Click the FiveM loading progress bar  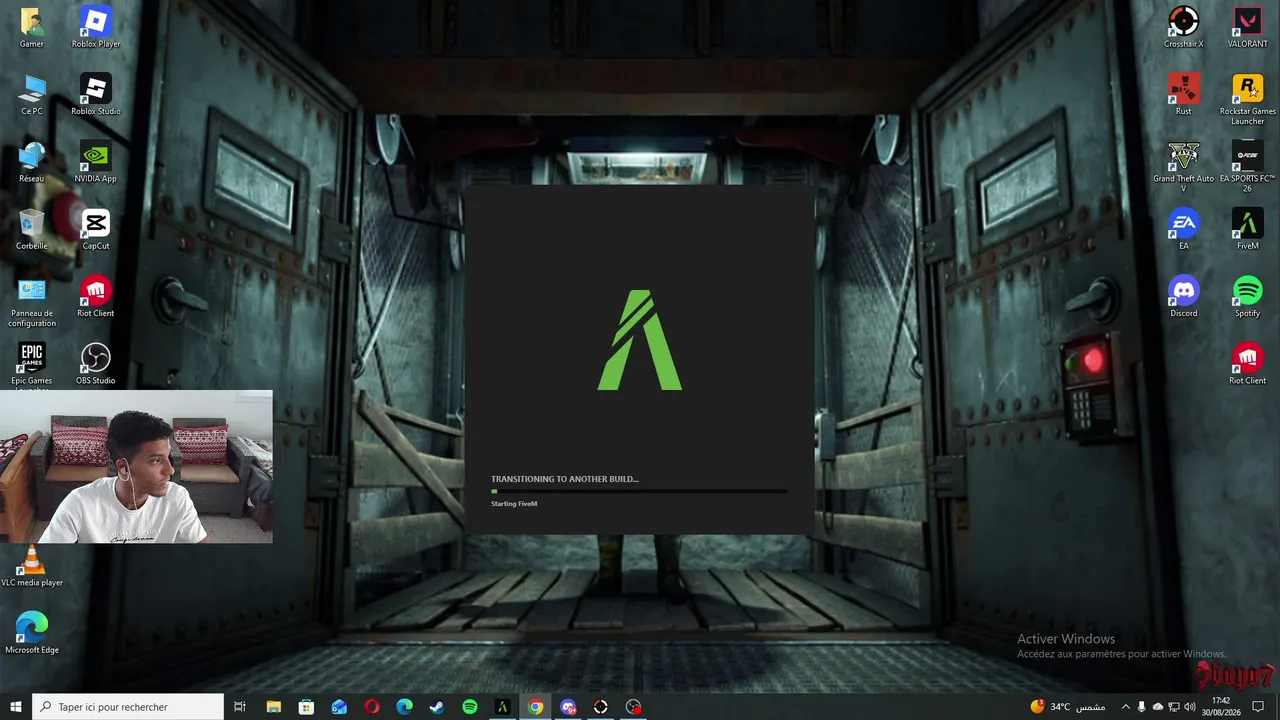639,491
